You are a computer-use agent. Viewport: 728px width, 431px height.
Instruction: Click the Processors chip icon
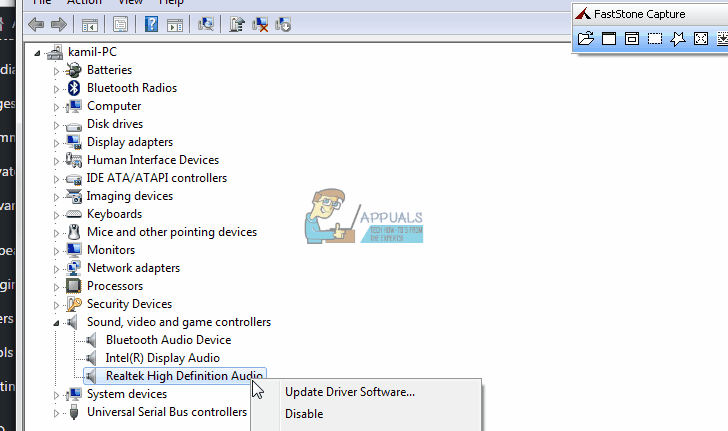click(73, 286)
